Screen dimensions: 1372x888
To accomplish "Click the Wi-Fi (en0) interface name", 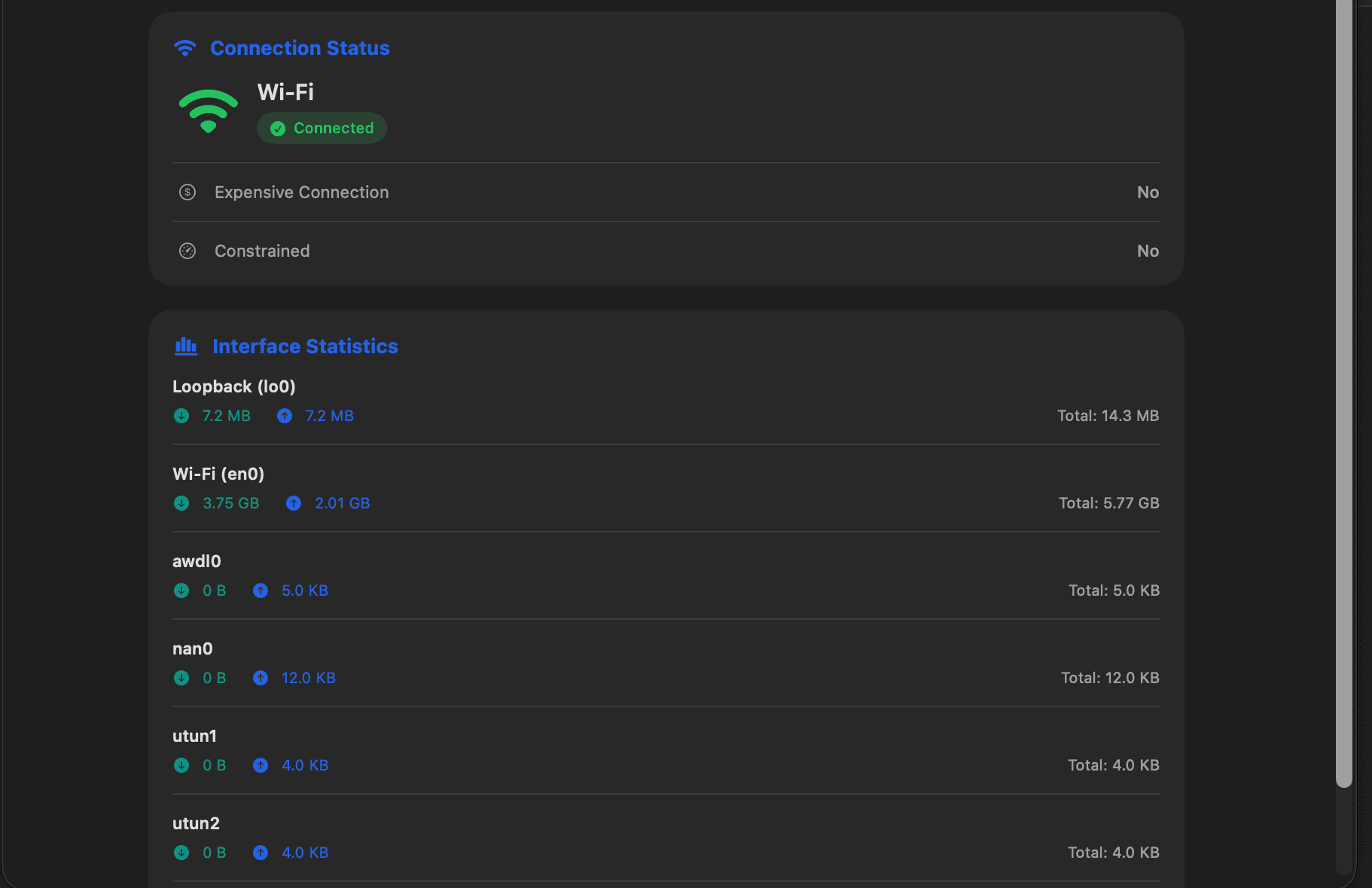I will [x=218, y=474].
